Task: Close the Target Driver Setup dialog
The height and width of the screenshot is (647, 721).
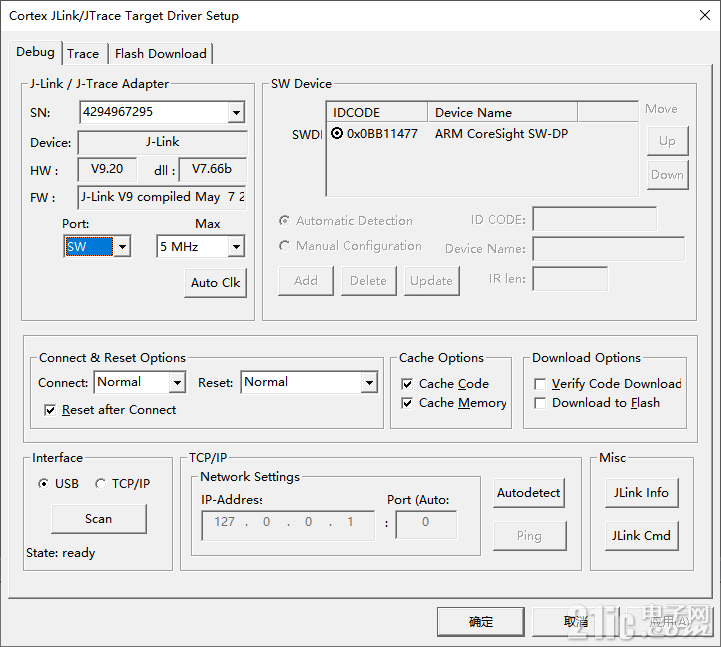Action: 704,15
